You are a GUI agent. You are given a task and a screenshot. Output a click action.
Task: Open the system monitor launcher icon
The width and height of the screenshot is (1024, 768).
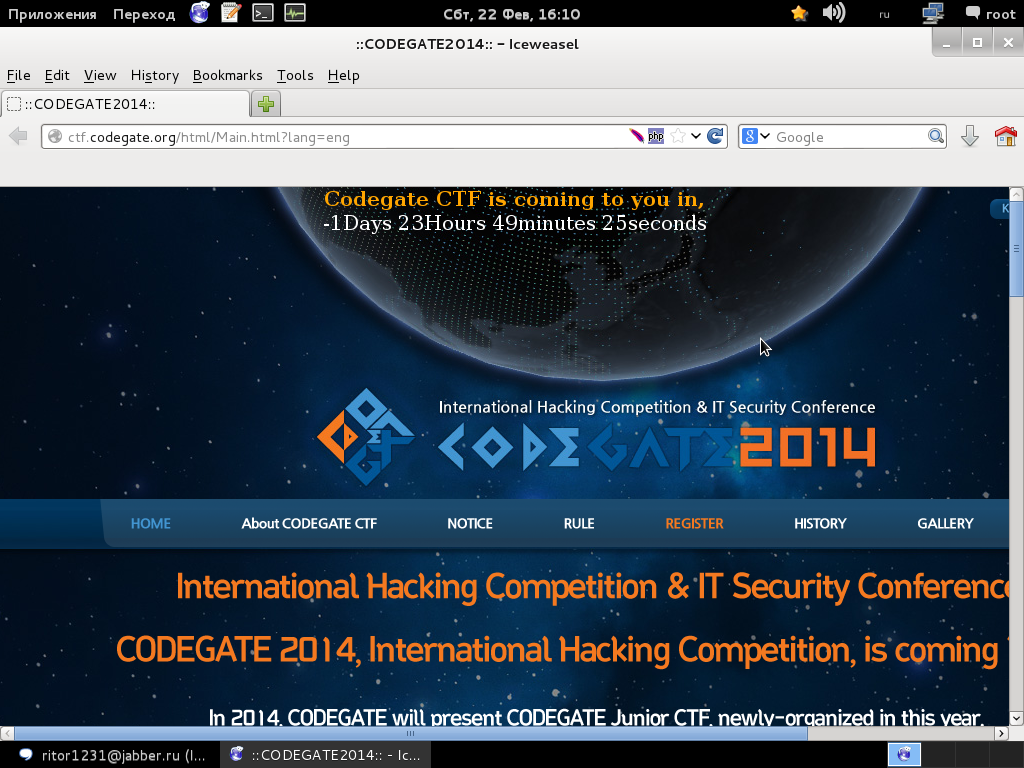[x=295, y=13]
